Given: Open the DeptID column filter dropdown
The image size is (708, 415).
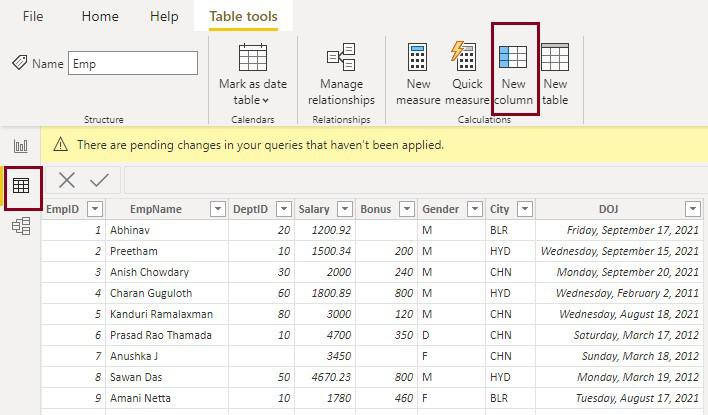Looking at the screenshot, I should point(284,209).
